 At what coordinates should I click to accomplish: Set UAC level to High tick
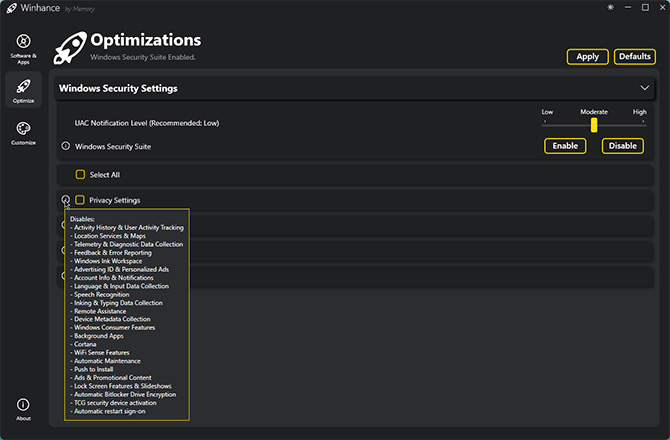[x=643, y=122]
